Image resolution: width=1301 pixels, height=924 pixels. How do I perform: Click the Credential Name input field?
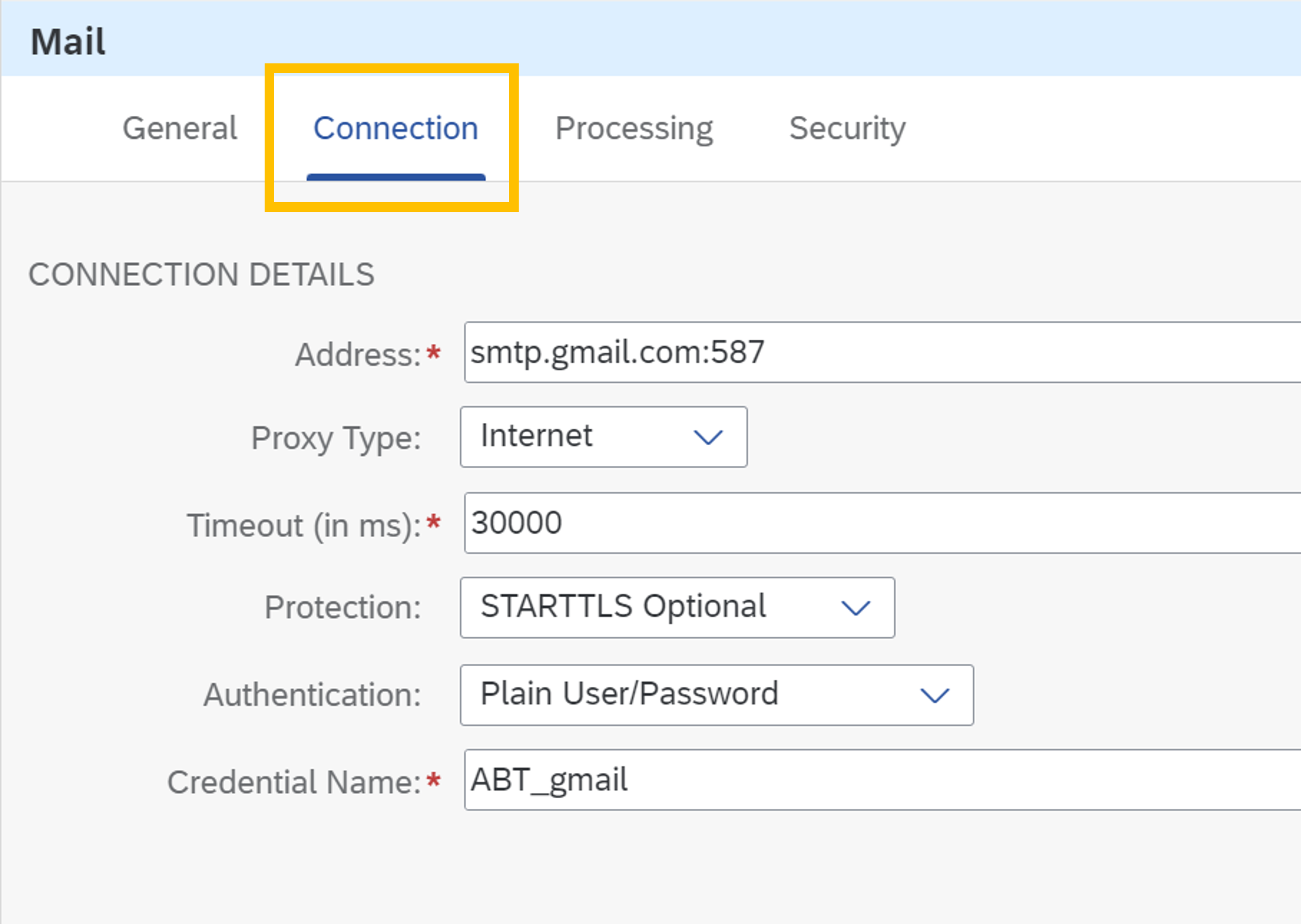pos(882,779)
